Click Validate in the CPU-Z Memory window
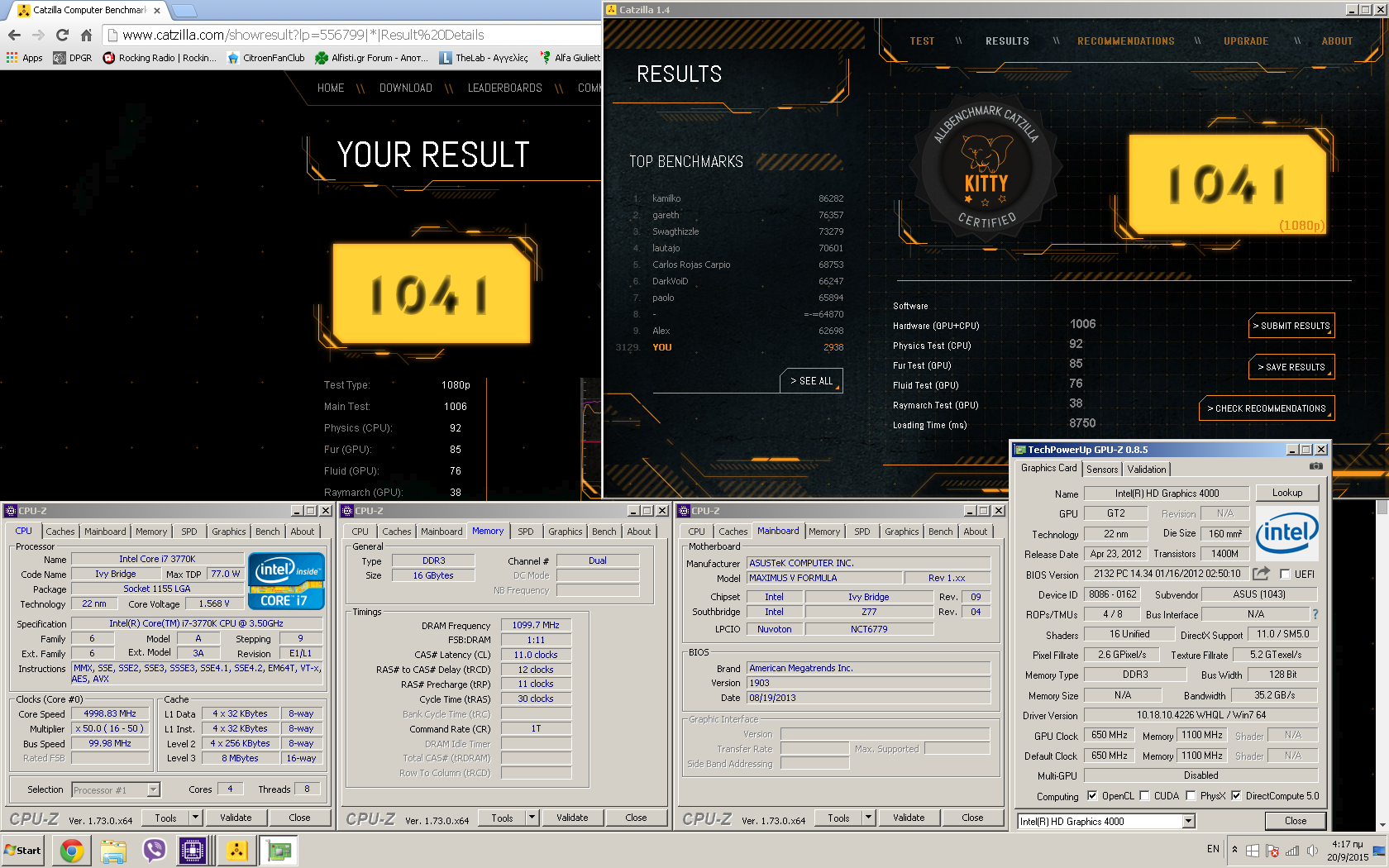This screenshot has width=1389, height=868. point(572,818)
